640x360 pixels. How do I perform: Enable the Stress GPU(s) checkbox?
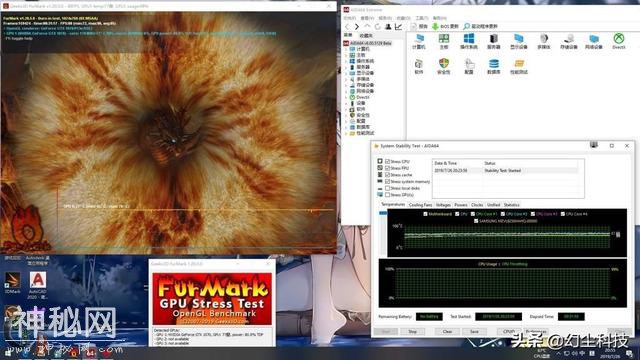(387, 195)
